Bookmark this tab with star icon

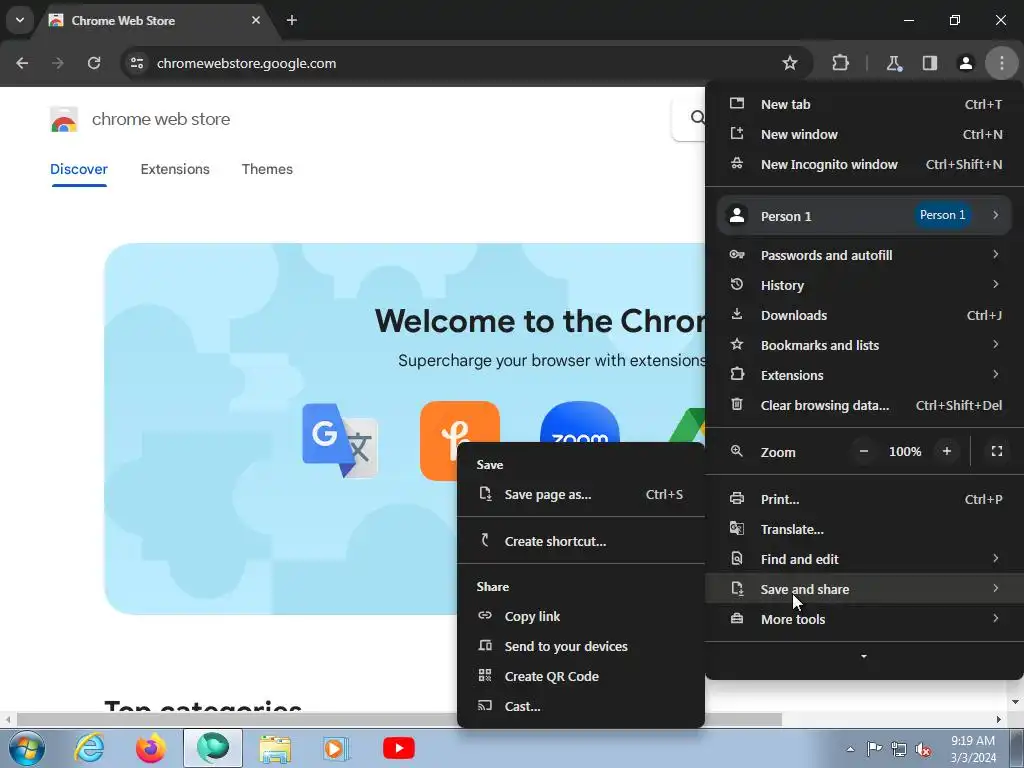[790, 63]
